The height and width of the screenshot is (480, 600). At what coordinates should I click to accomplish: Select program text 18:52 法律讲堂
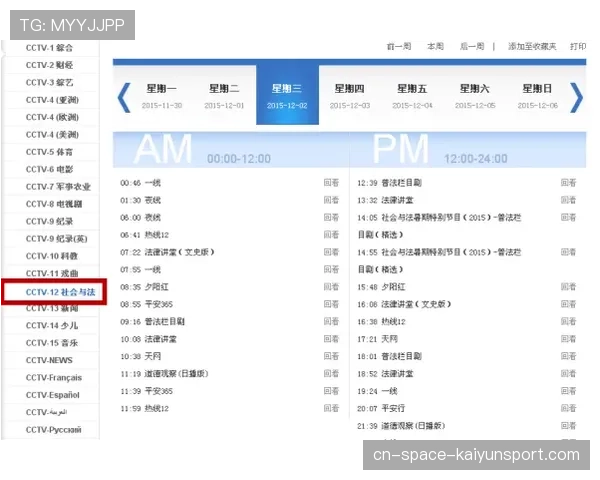385,374
